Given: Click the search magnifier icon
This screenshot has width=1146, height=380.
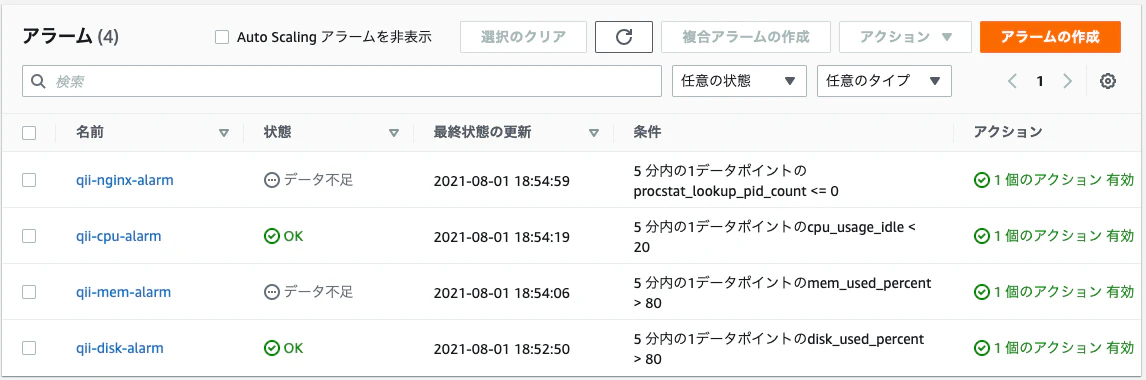Looking at the screenshot, I should tap(39, 81).
